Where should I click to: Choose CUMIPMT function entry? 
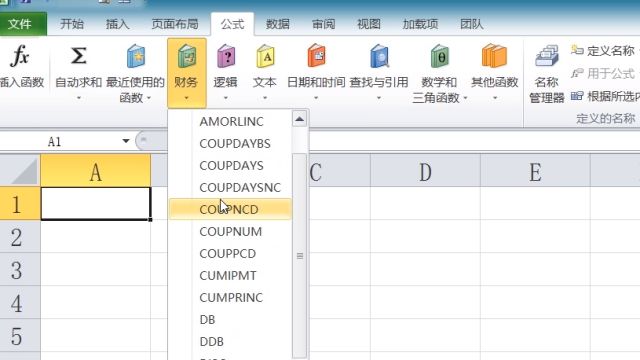tap(231, 276)
